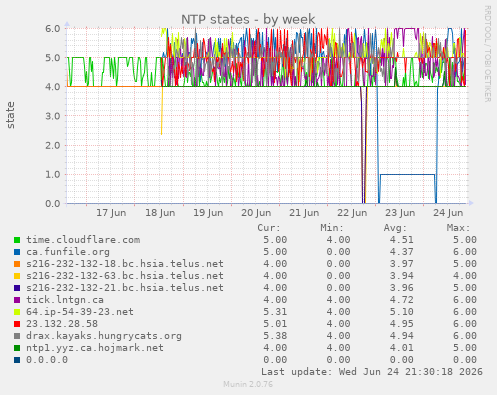Click the 23 Jun x-axis label

tap(400, 213)
